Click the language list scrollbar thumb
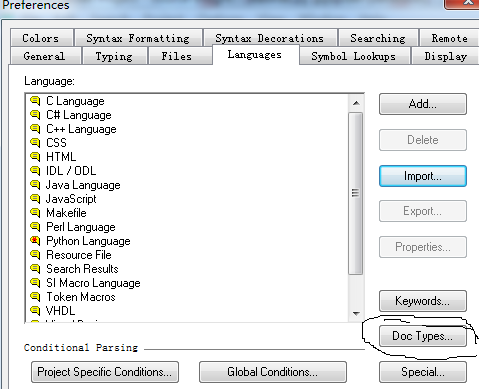Viewport: 479px width, 389px height. (356, 193)
